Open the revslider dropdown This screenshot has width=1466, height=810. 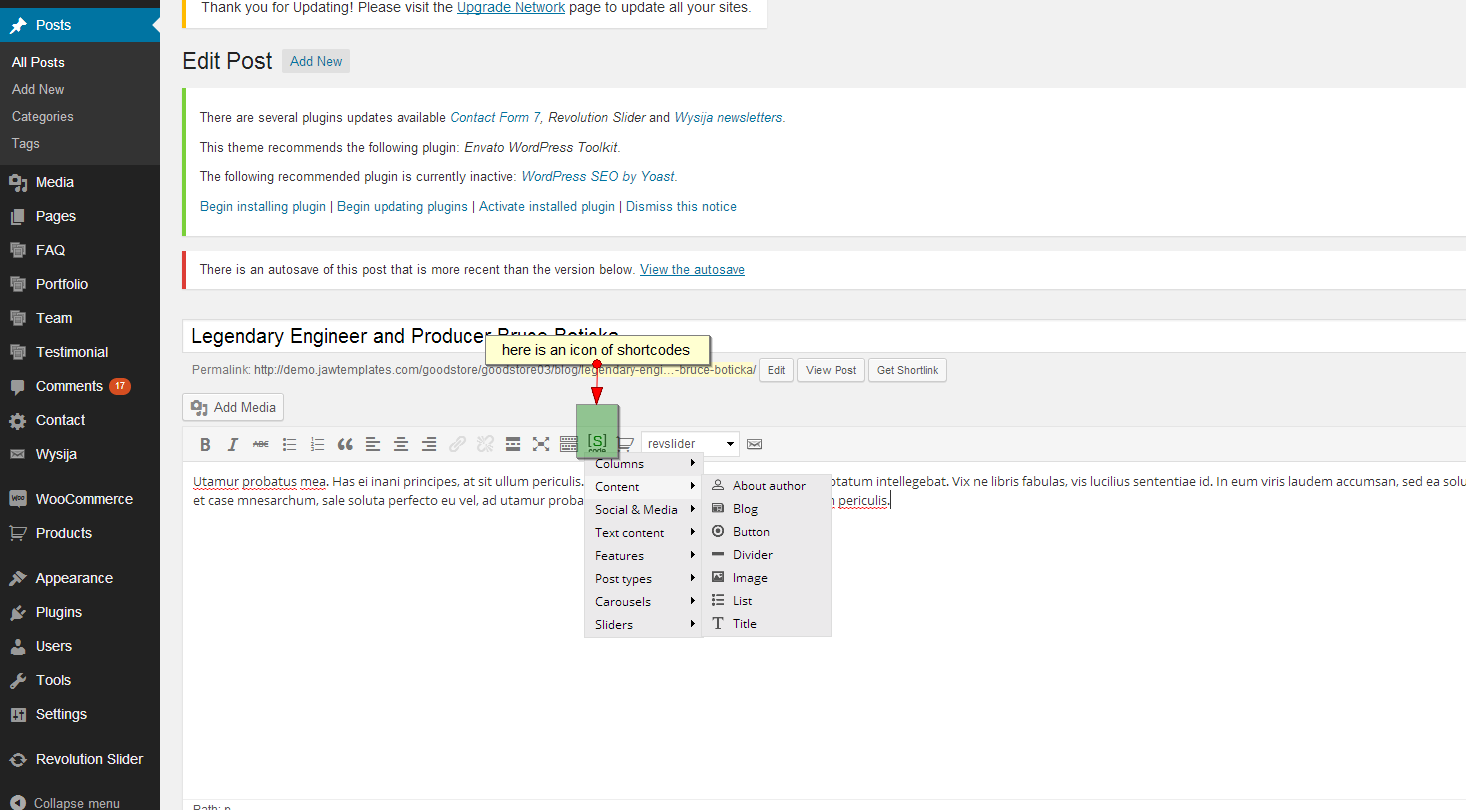point(690,444)
